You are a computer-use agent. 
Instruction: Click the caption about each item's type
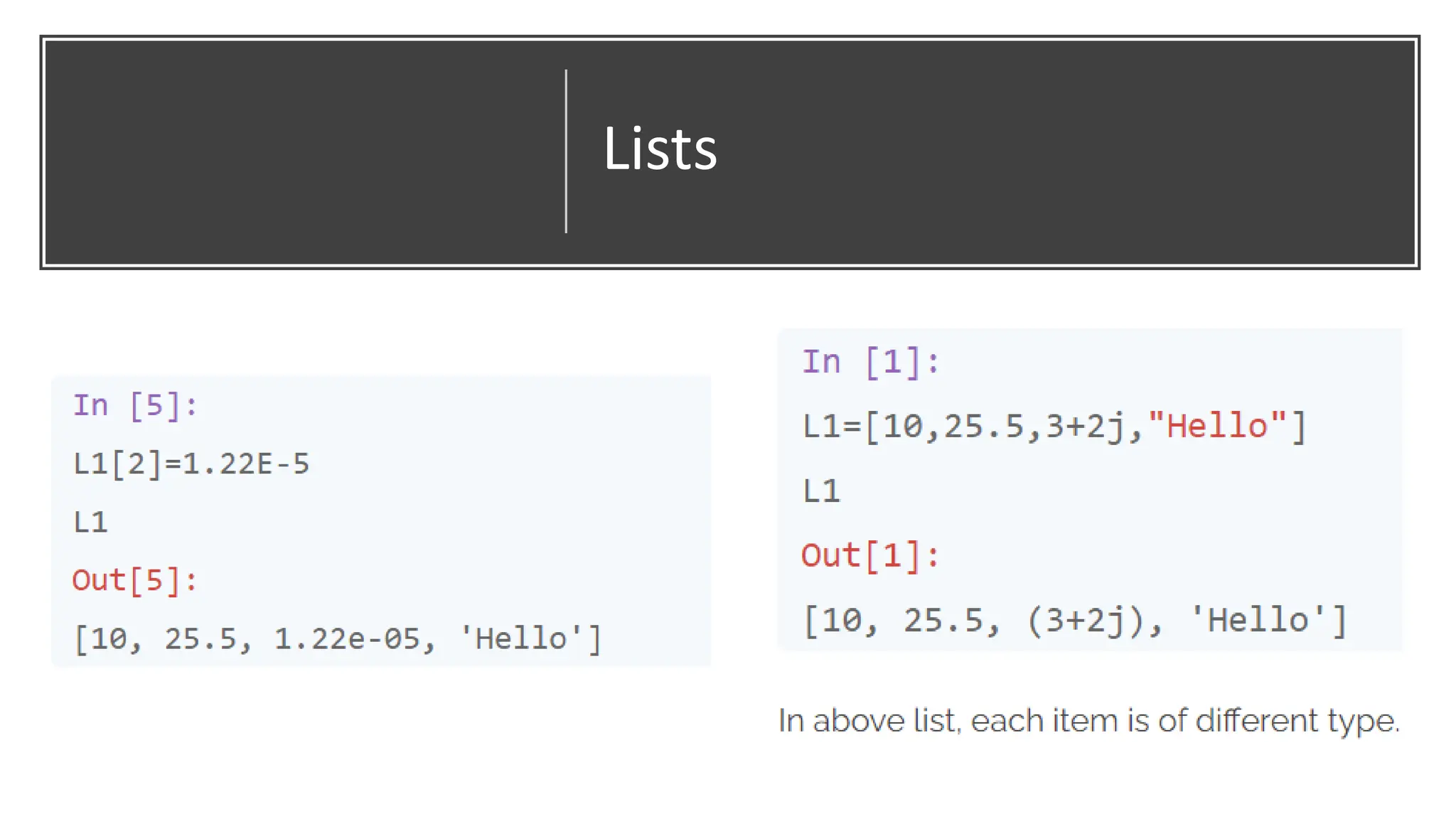[x=1089, y=721]
